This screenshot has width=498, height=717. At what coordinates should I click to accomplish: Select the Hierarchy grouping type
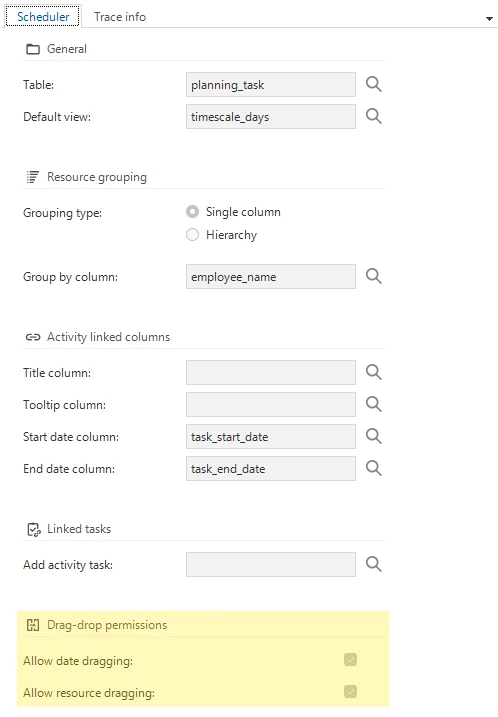click(193, 235)
